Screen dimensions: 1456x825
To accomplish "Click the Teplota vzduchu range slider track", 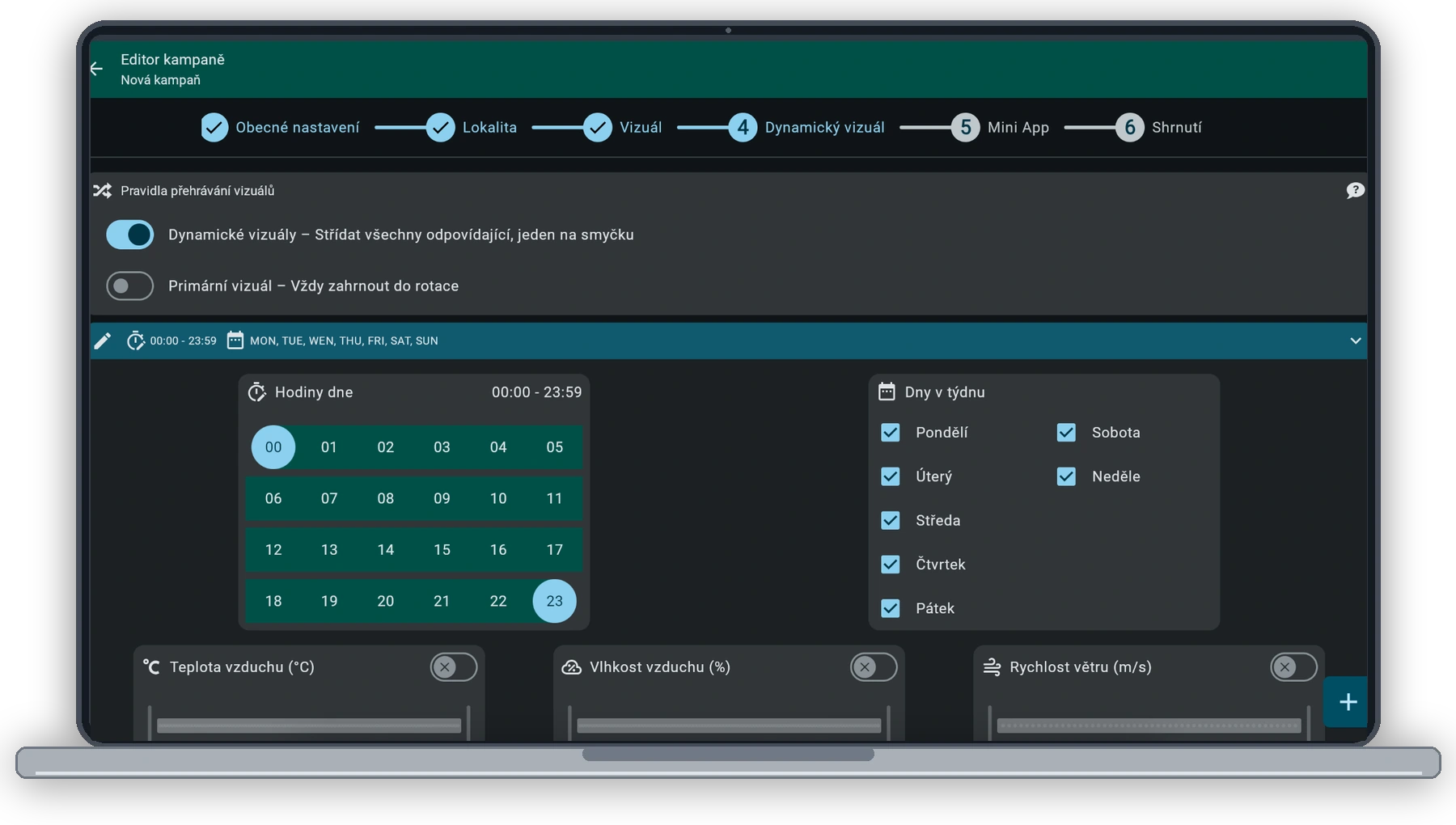I will [309, 726].
